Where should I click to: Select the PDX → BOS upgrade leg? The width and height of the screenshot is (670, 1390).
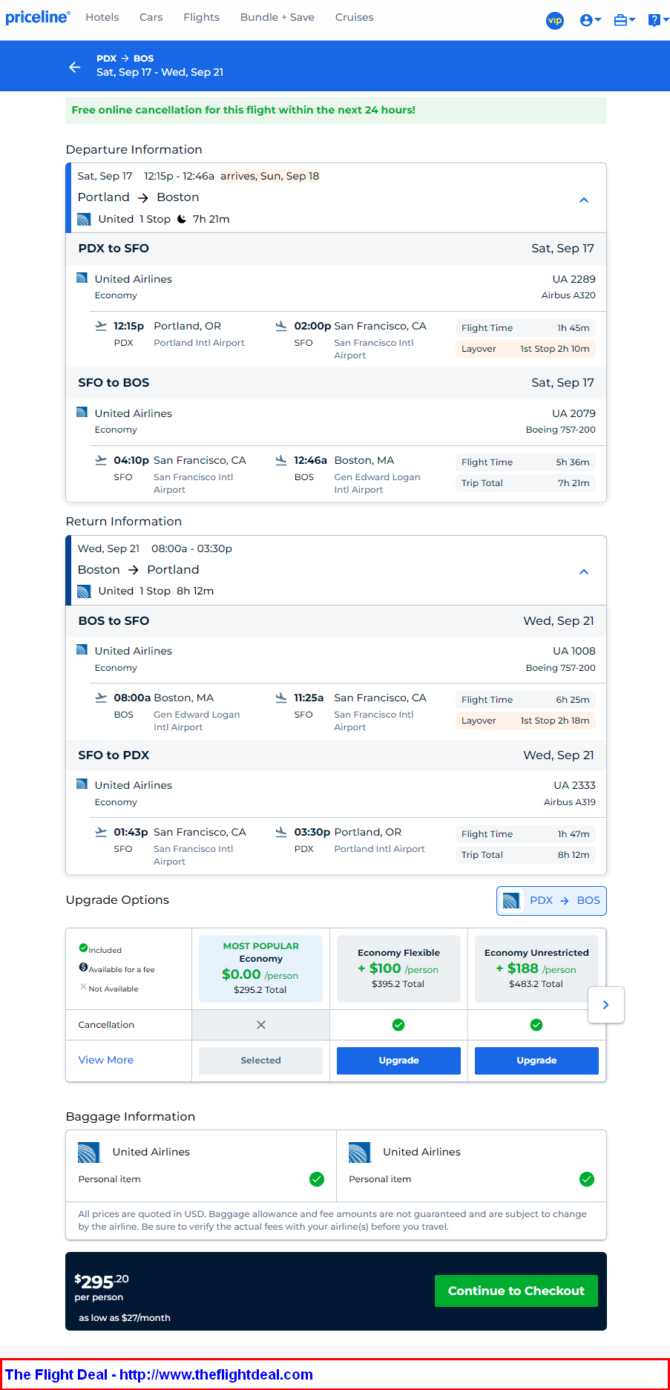pyautogui.click(x=551, y=901)
